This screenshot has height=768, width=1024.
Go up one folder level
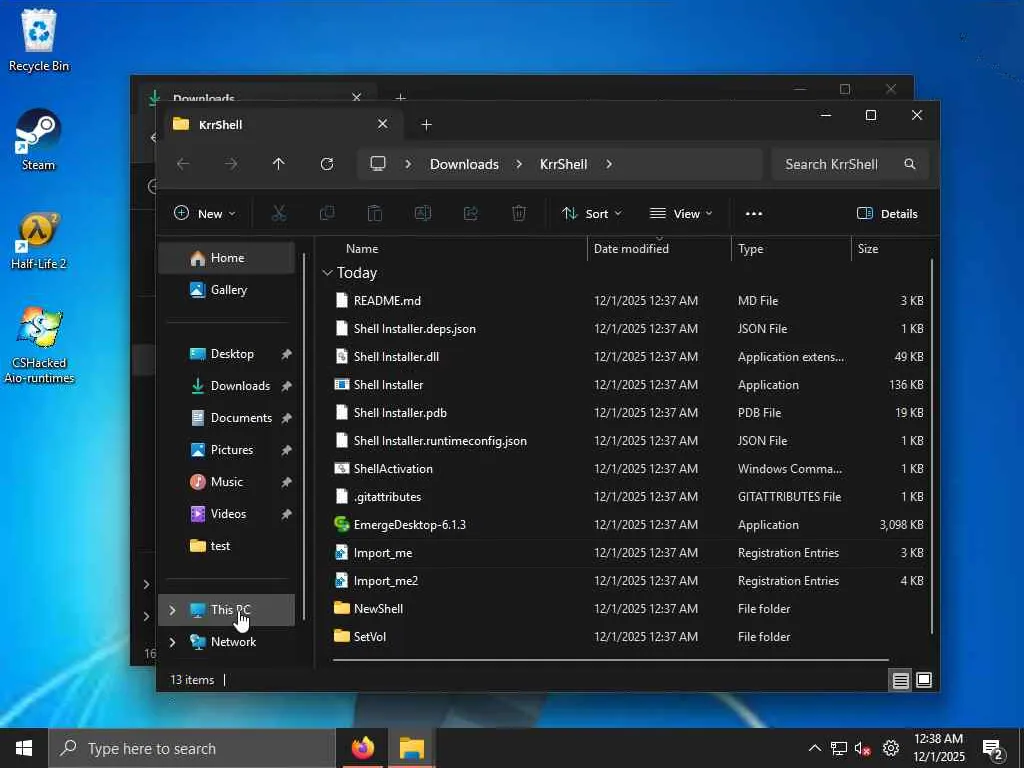point(279,164)
